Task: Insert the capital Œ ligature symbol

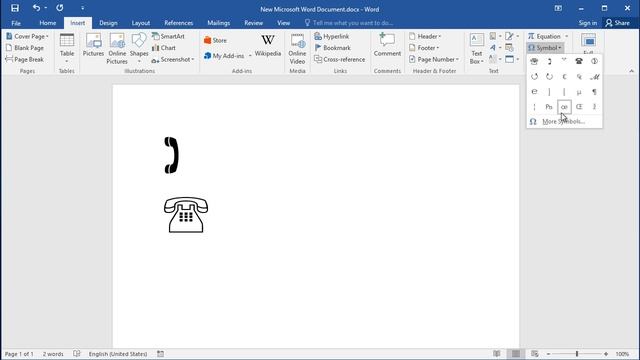Action: click(x=579, y=107)
